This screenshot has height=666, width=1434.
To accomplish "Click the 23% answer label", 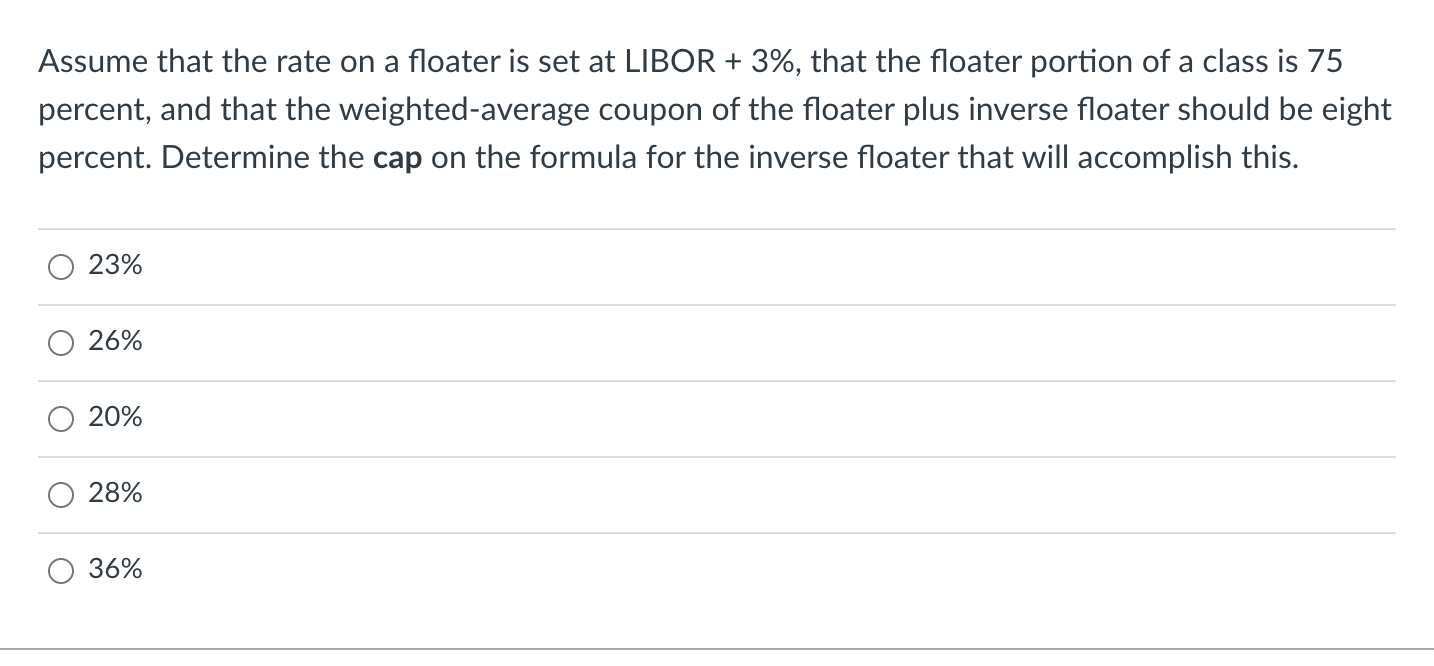I will click(x=115, y=266).
